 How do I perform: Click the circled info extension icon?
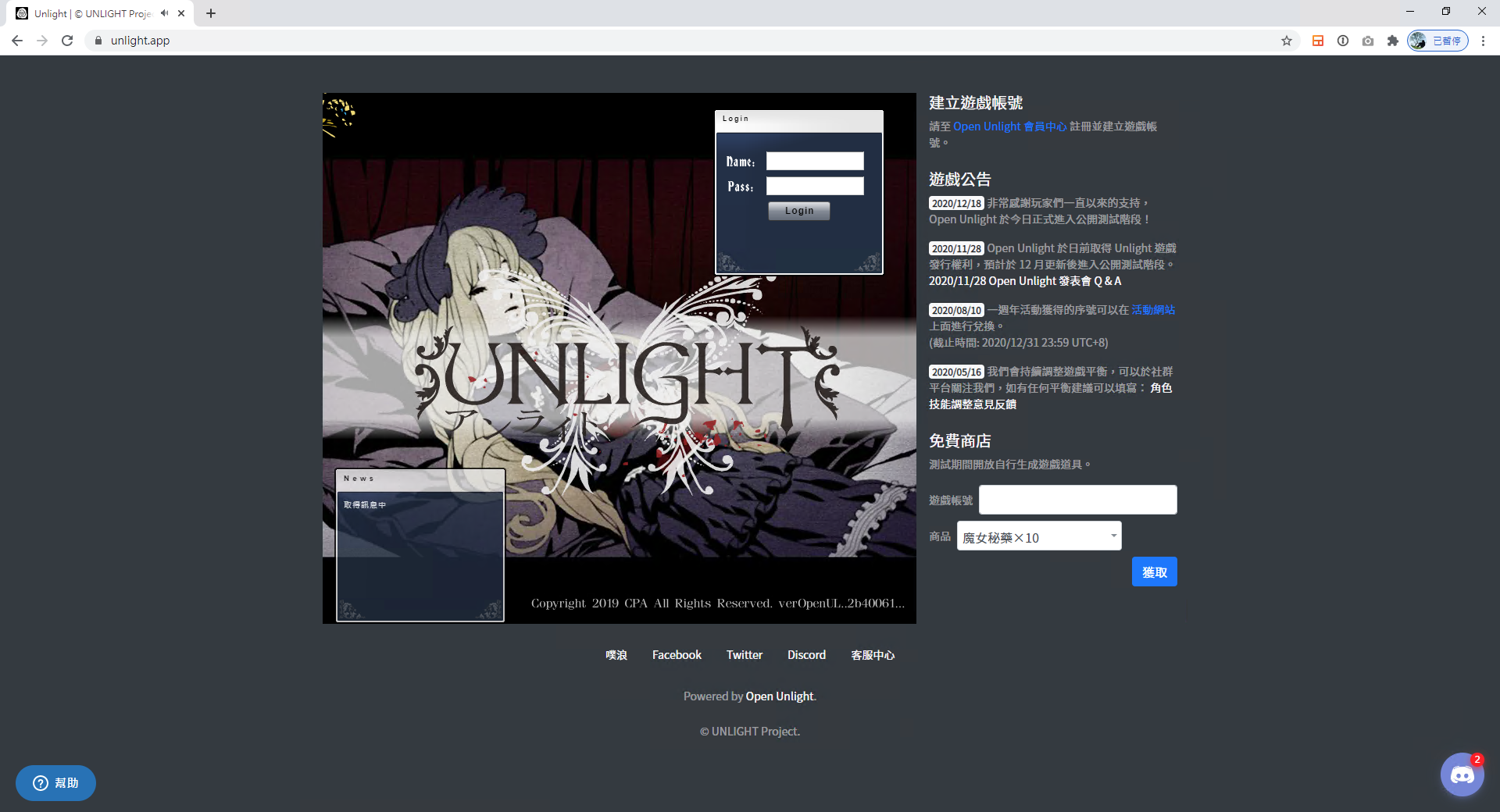click(x=1343, y=41)
